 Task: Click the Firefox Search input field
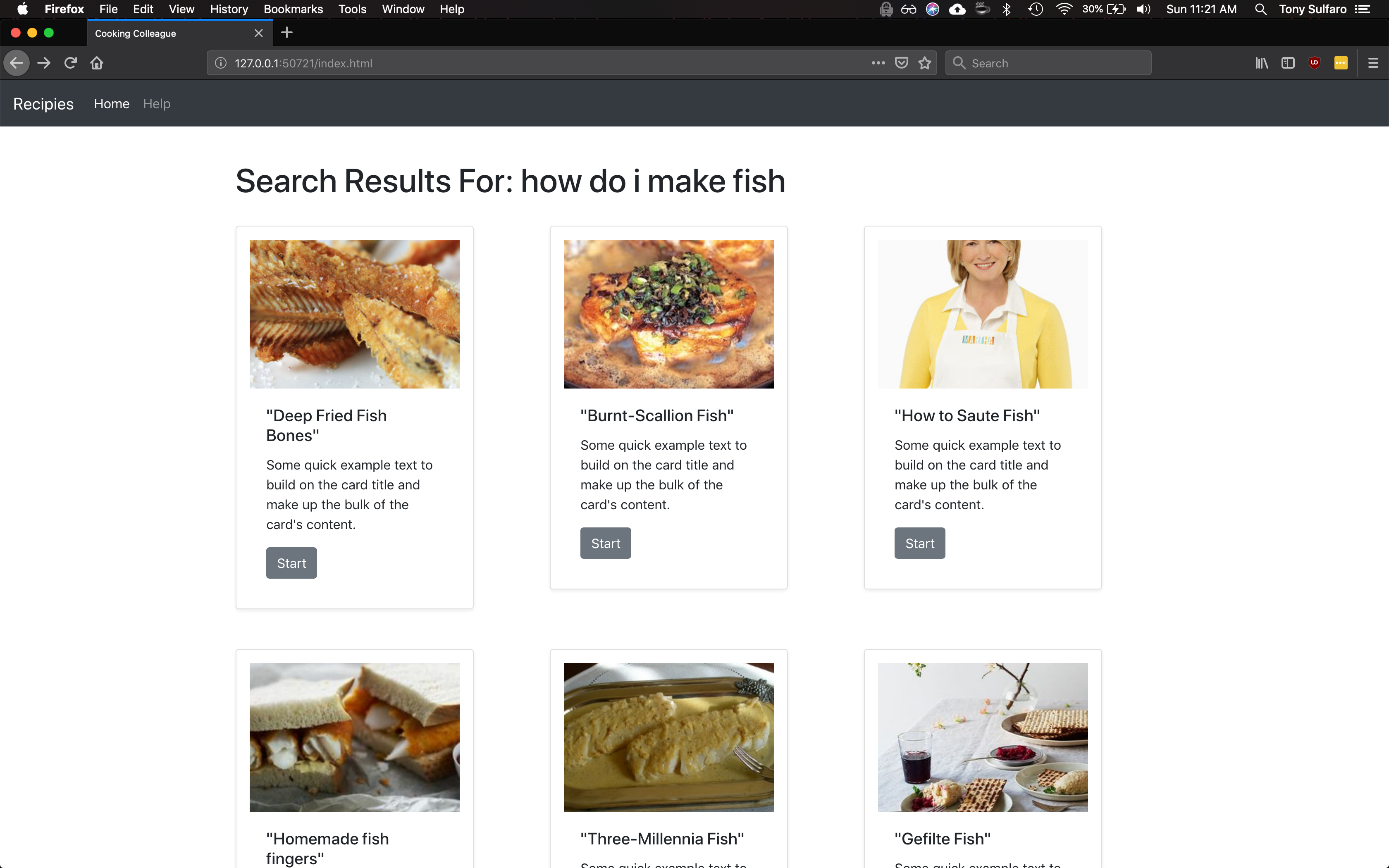click(x=1056, y=63)
